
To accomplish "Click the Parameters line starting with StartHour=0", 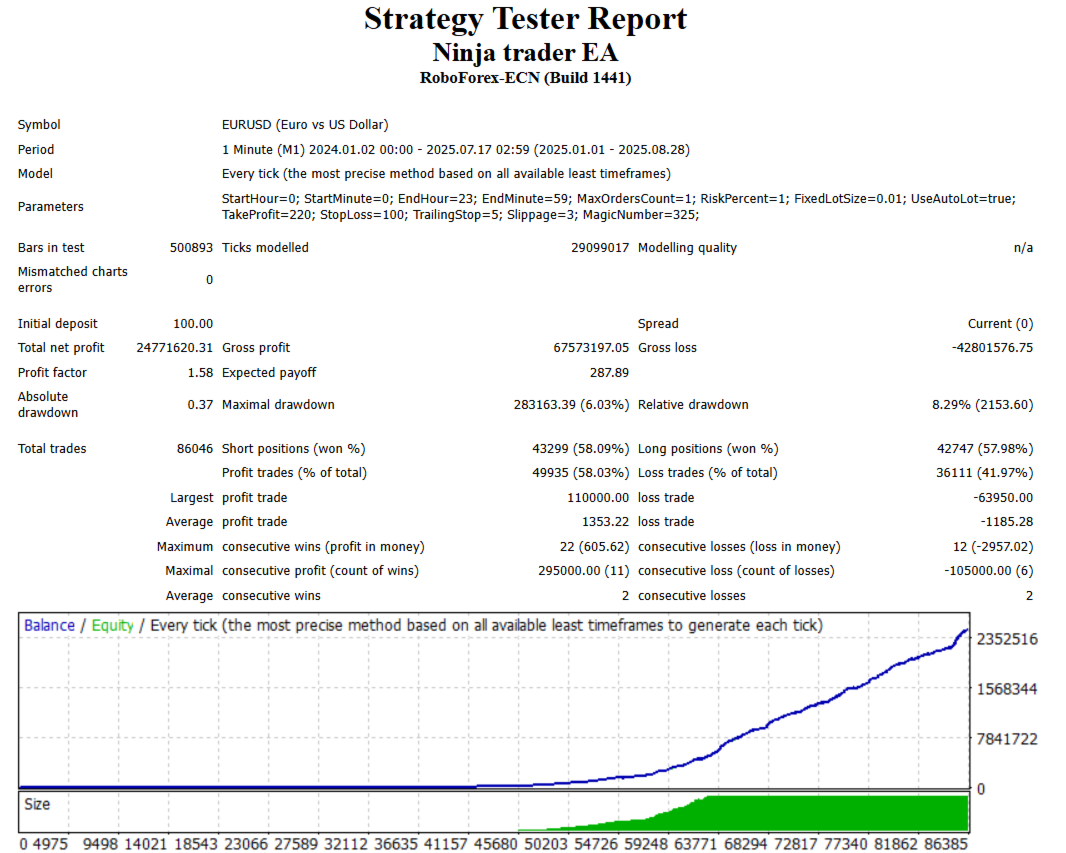I will (619, 198).
